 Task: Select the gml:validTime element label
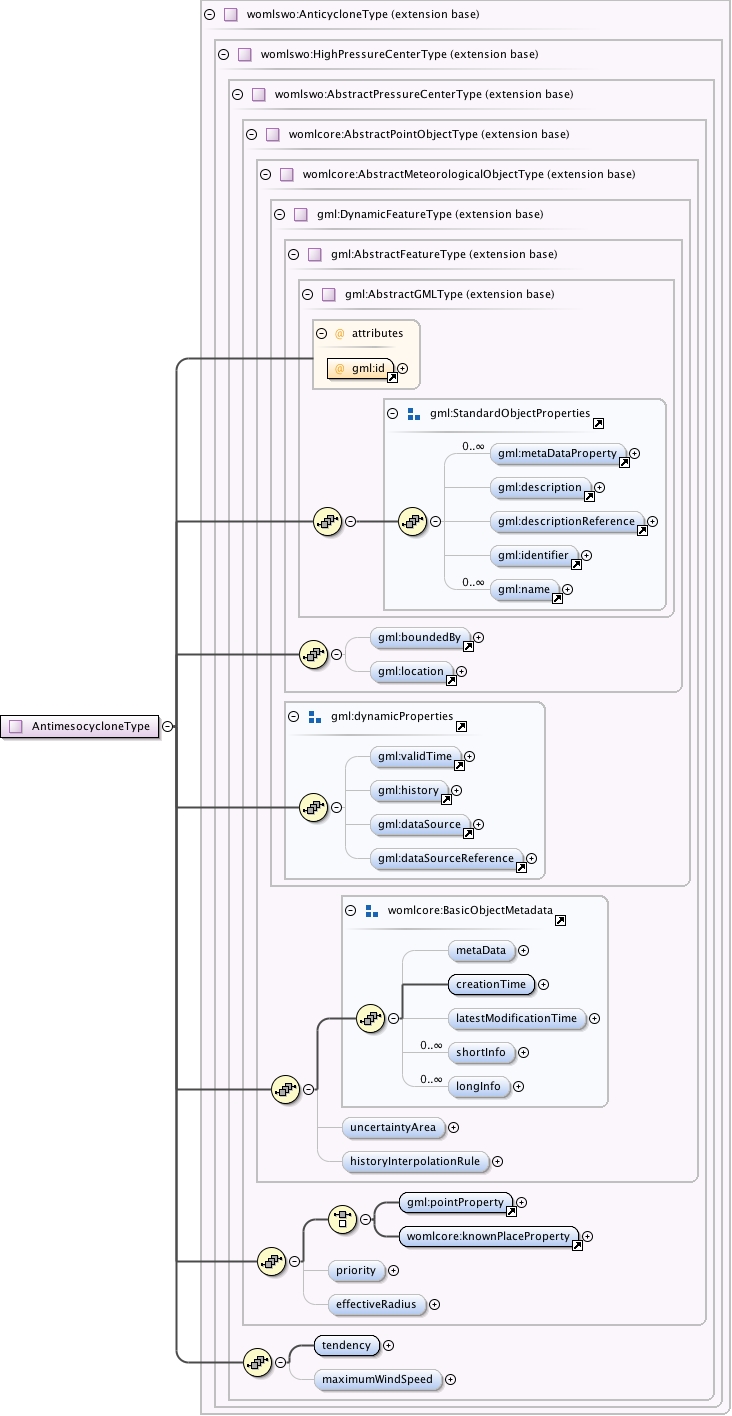click(413, 756)
